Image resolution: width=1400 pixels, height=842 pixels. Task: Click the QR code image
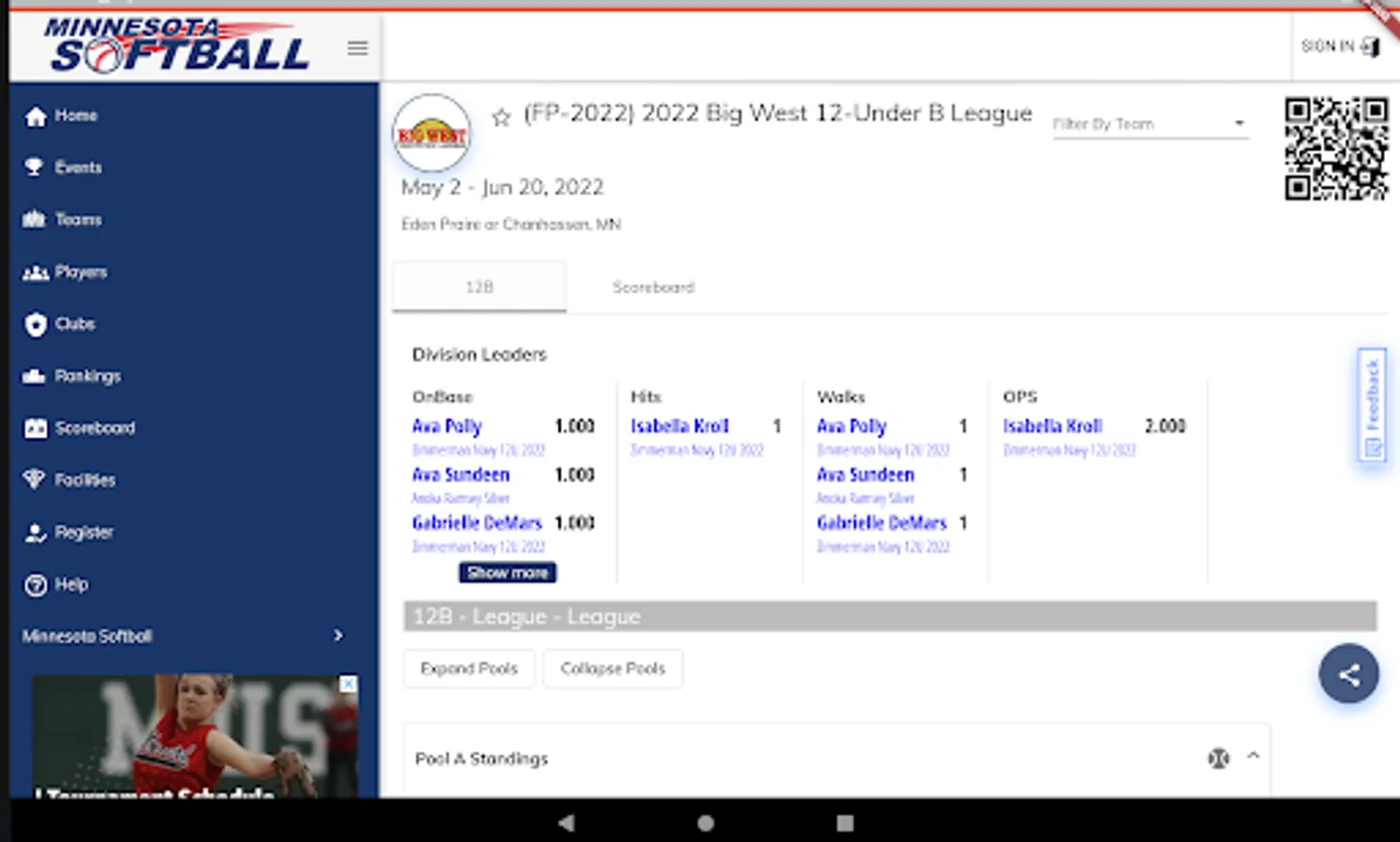click(1335, 149)
